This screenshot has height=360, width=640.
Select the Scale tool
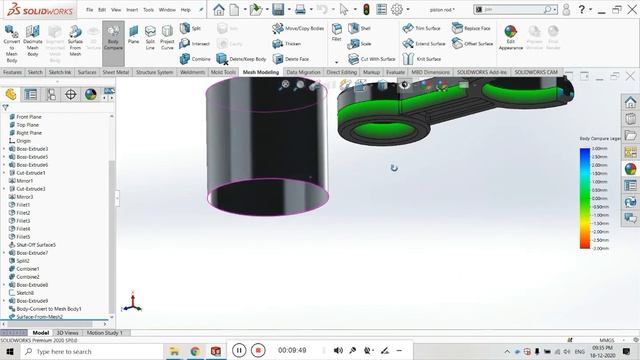(x=360, y=43)
